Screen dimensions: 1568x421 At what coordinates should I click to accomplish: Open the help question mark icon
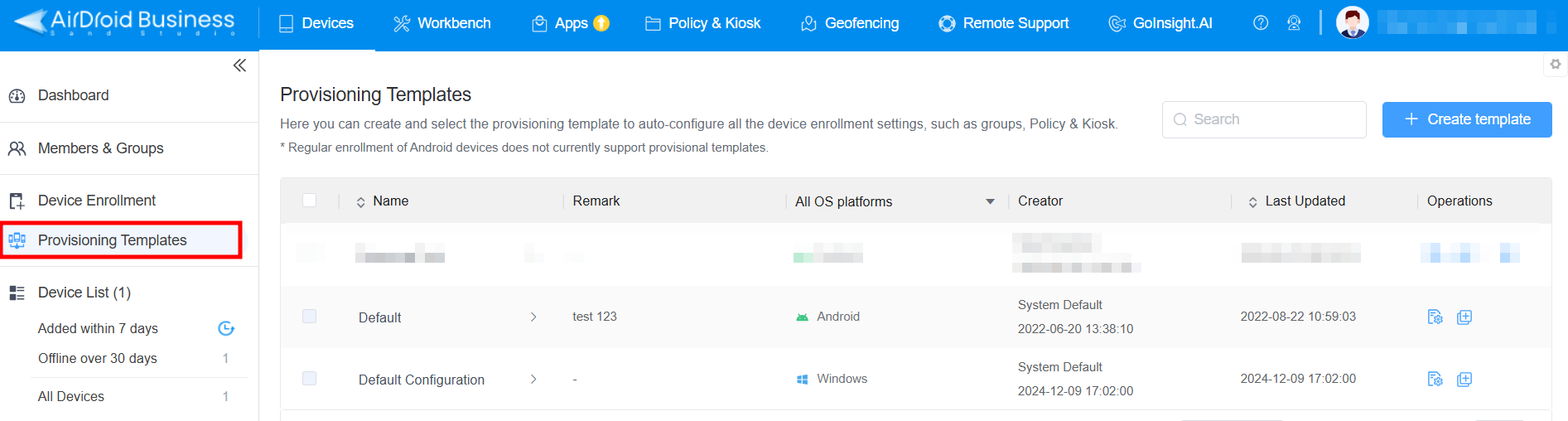tap(1261, 23)
